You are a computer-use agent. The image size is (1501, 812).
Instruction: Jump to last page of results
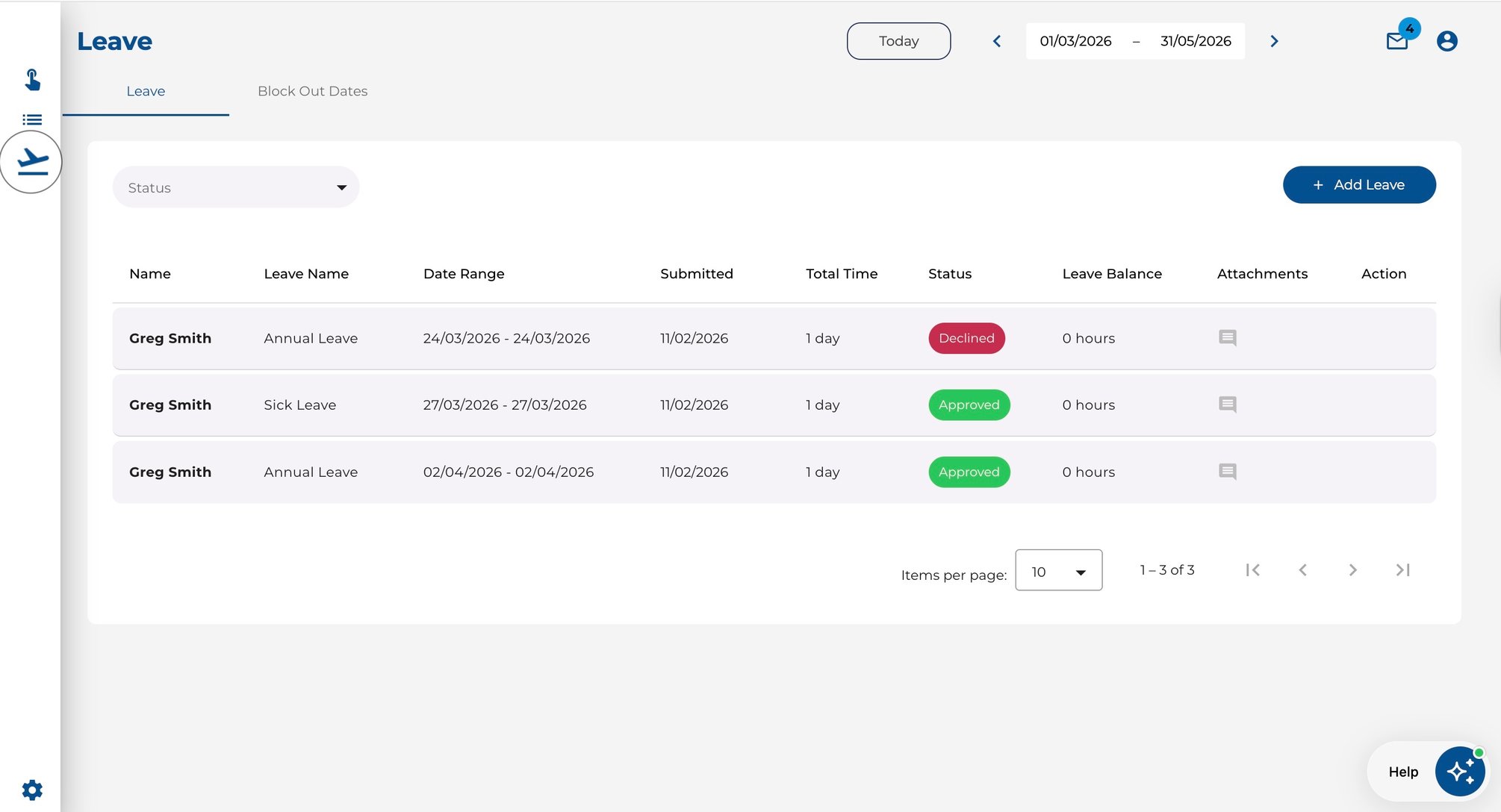[x=1402, y=570]
